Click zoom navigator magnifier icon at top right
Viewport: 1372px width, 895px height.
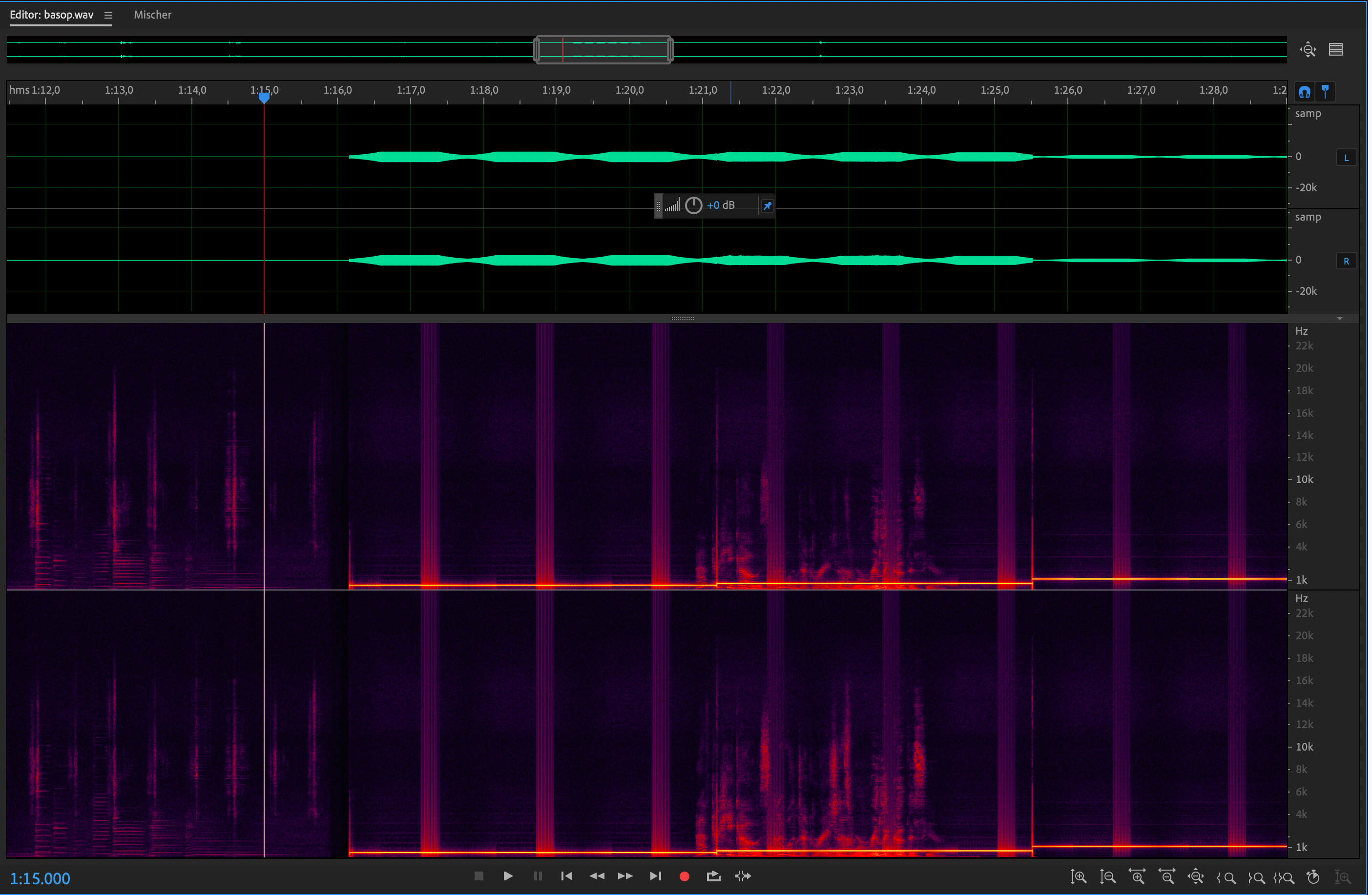[x=1308, y=50]
